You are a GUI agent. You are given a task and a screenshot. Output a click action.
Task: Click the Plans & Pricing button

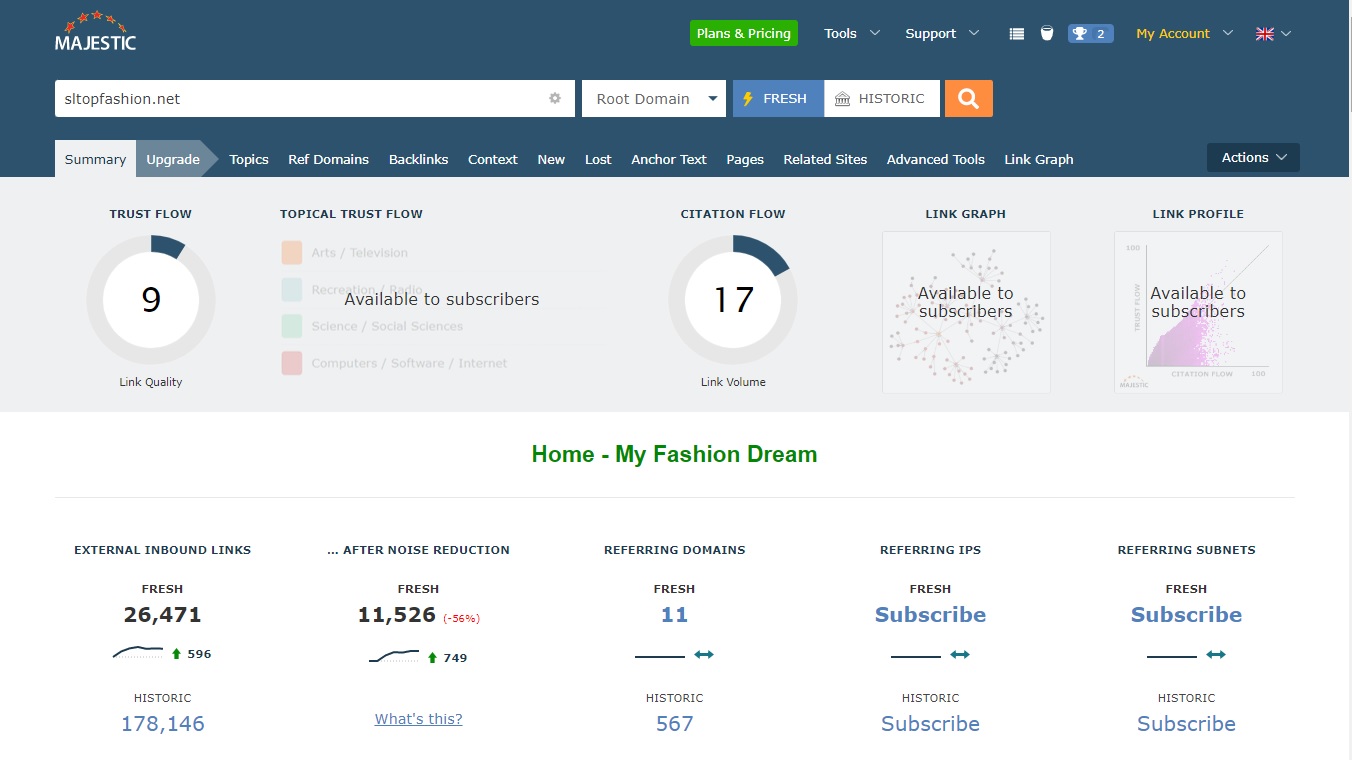[743, 33]
